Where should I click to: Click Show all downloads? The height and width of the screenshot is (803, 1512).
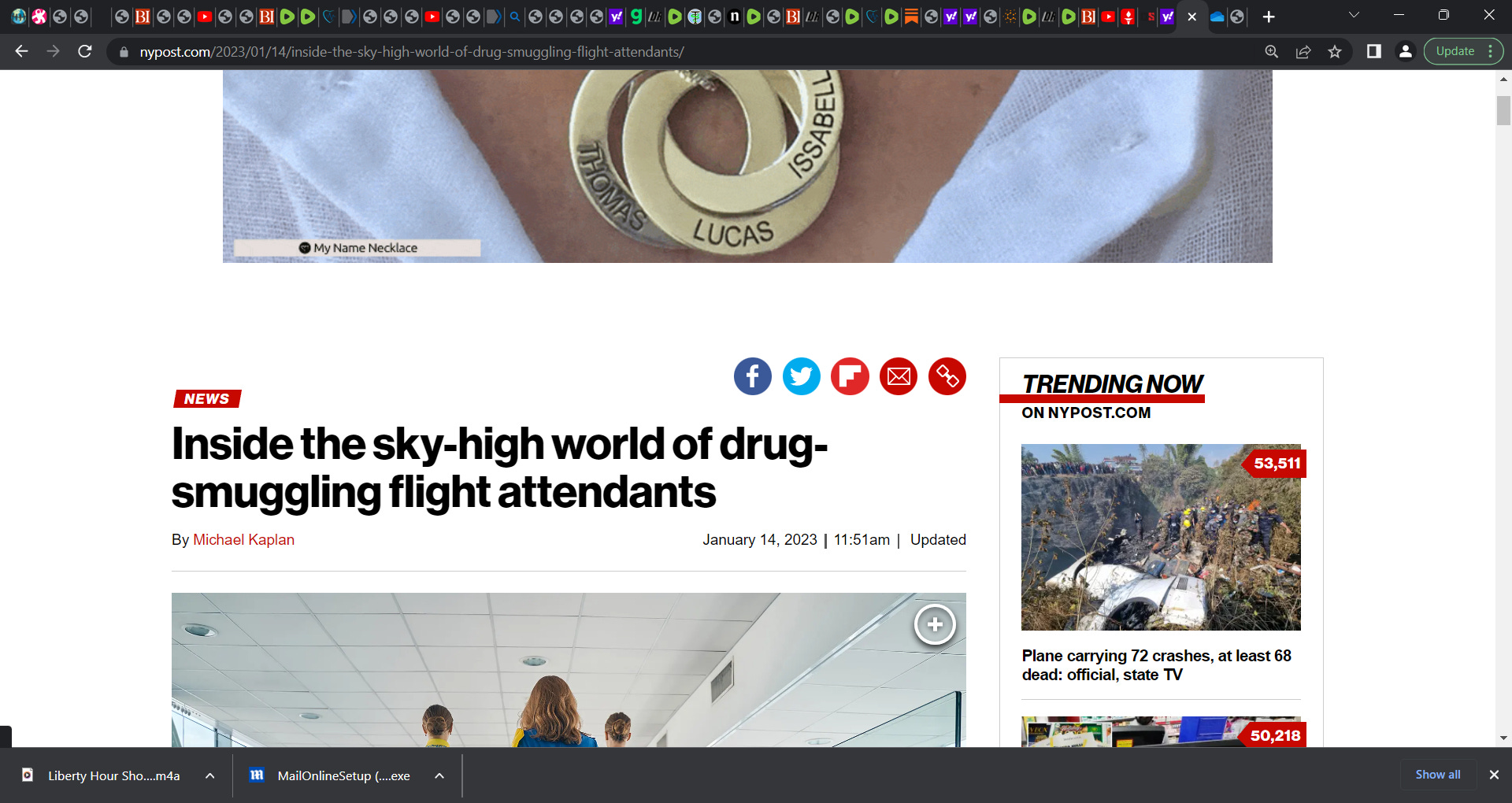click(1438, 775)
